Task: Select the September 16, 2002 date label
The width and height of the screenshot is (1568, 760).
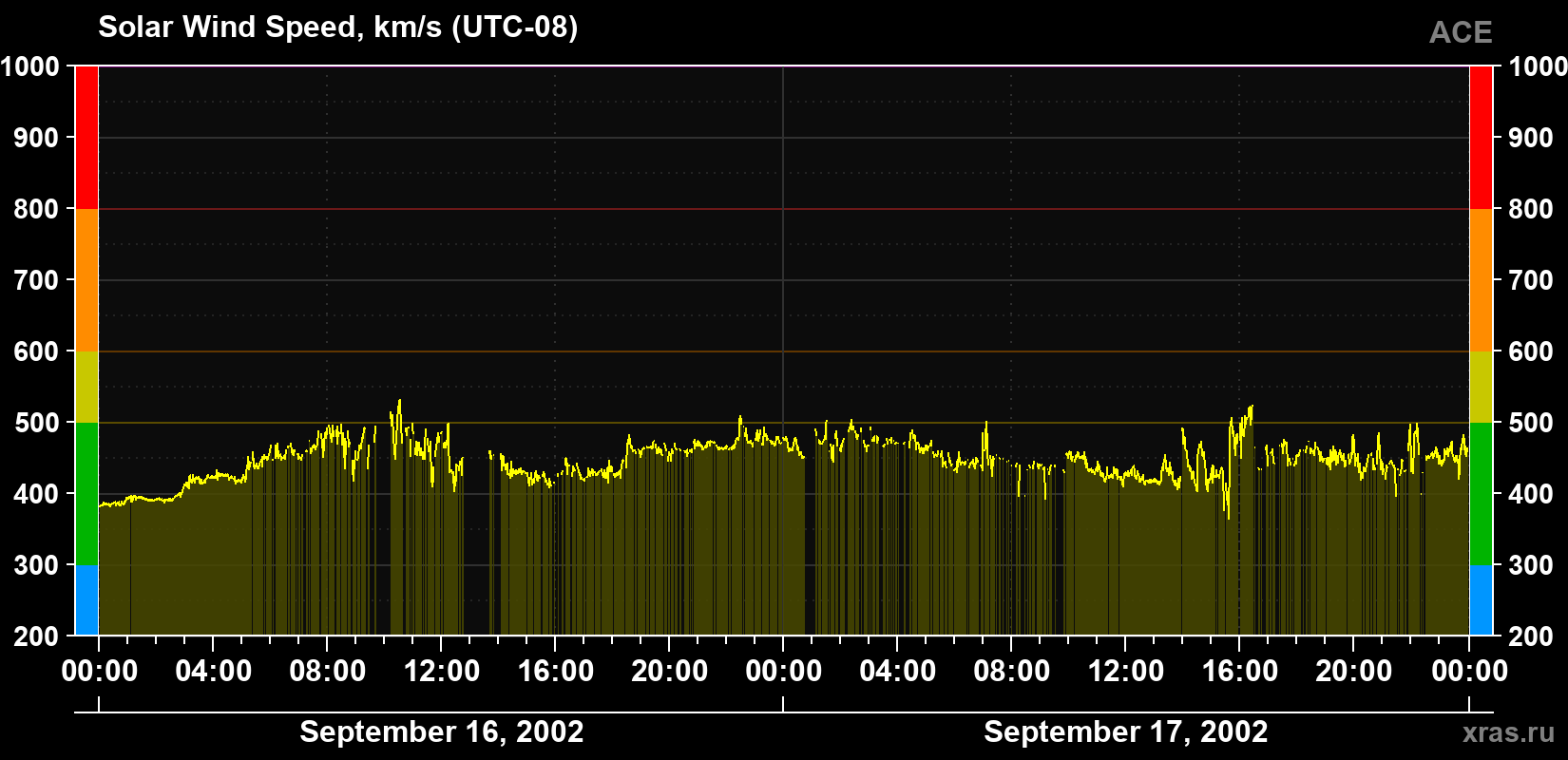Action: (x=441, y=732)
